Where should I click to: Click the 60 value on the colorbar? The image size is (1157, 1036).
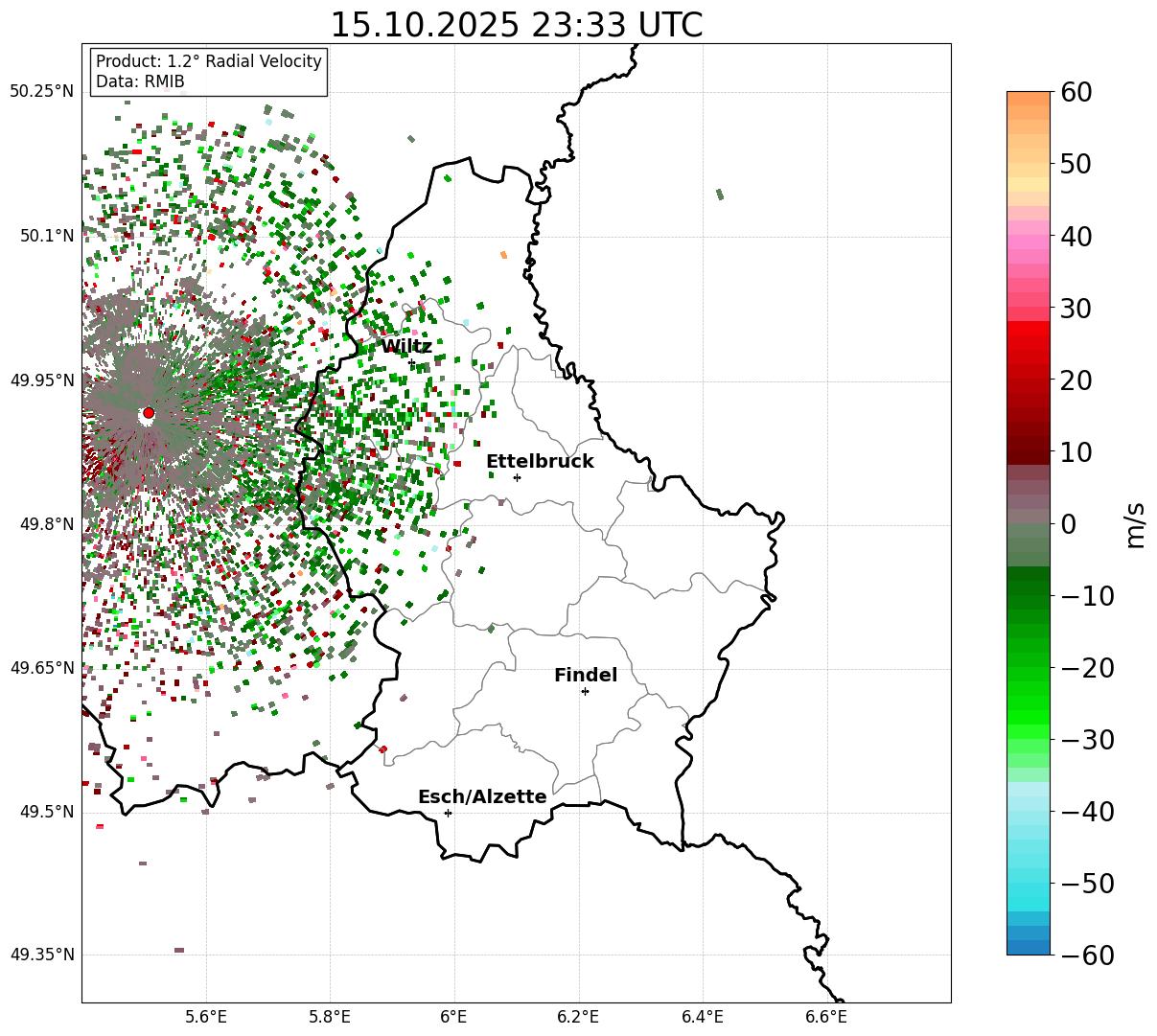[x=1077, y=93]
